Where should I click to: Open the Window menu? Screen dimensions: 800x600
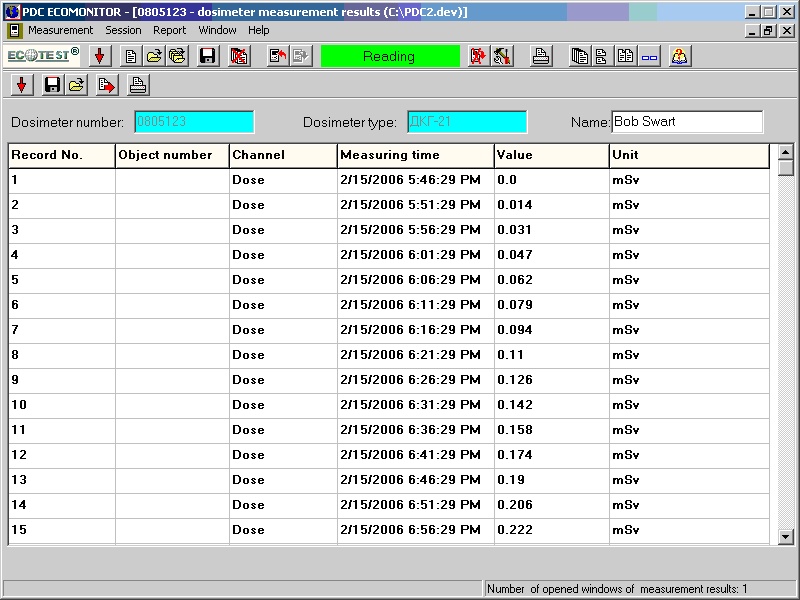coord(217,30)
